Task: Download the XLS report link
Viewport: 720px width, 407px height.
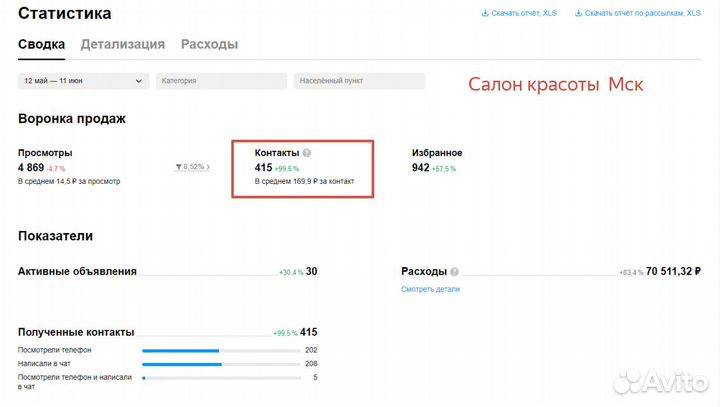Action: click(523, 13)
